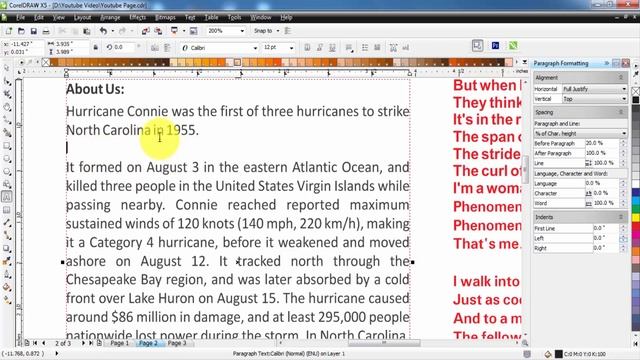Collapse the Alignment section in Paragraph Formatting

point(621,78)
